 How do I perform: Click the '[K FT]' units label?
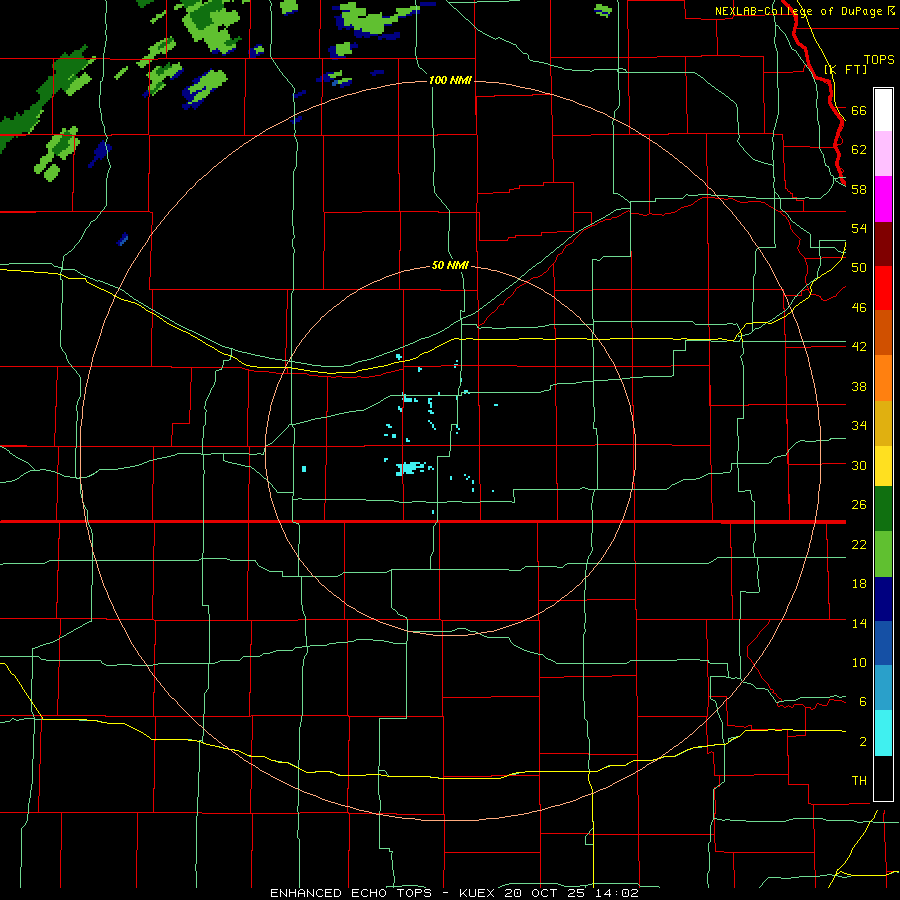coord(845,69)
